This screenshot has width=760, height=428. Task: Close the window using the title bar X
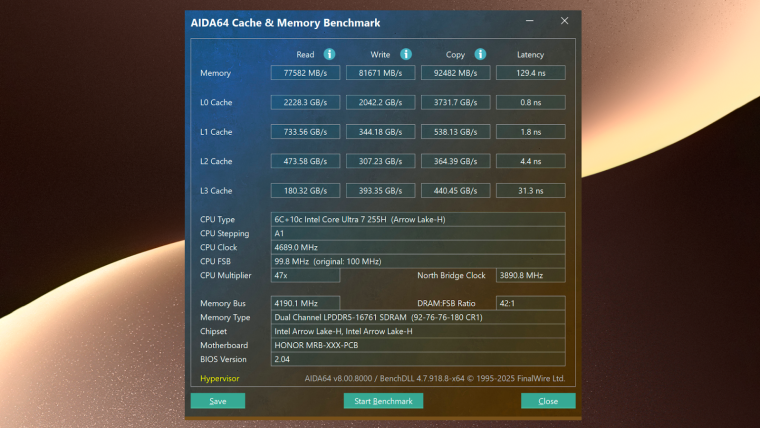565,21
